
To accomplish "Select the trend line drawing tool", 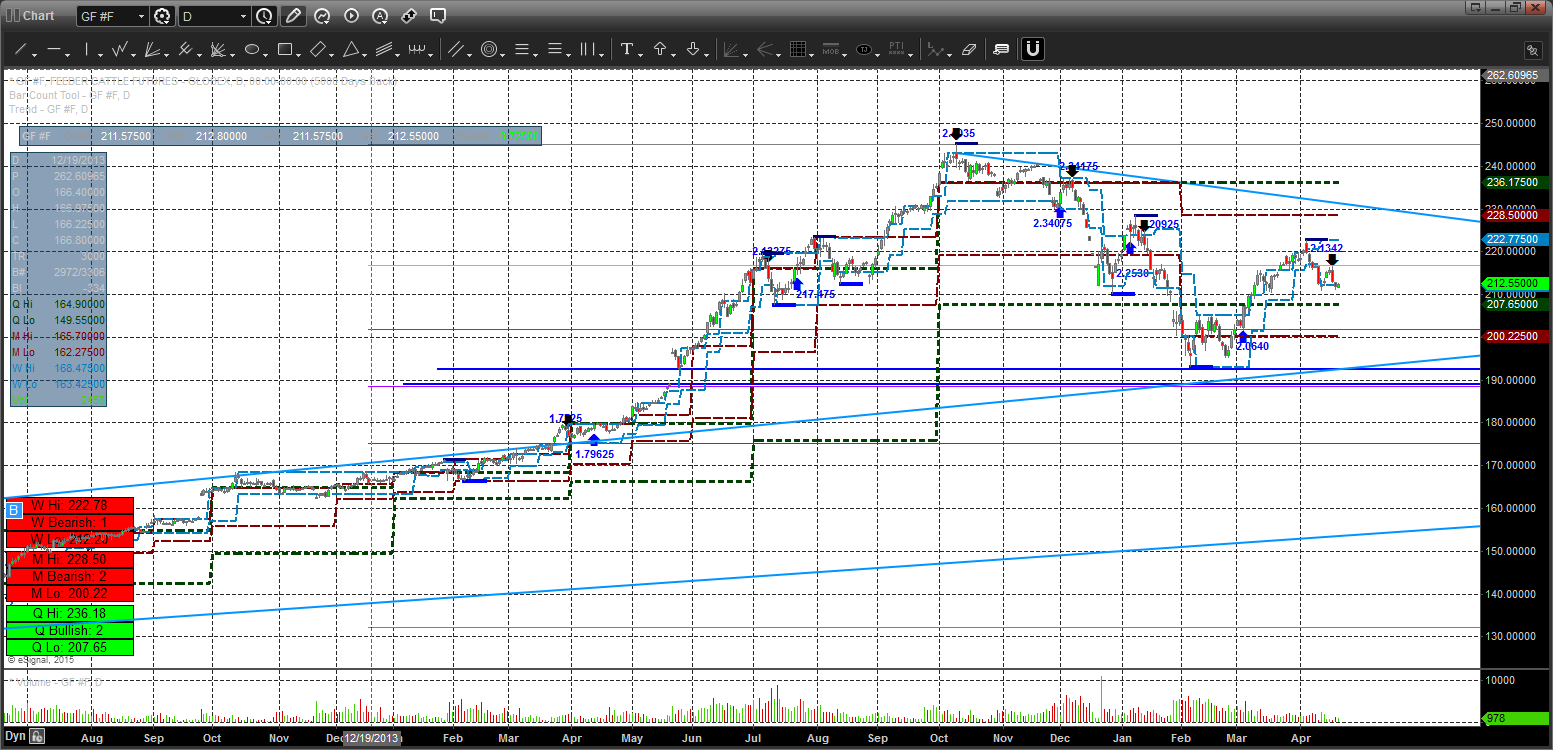I will pyautogui.click(x=19, y=49).
